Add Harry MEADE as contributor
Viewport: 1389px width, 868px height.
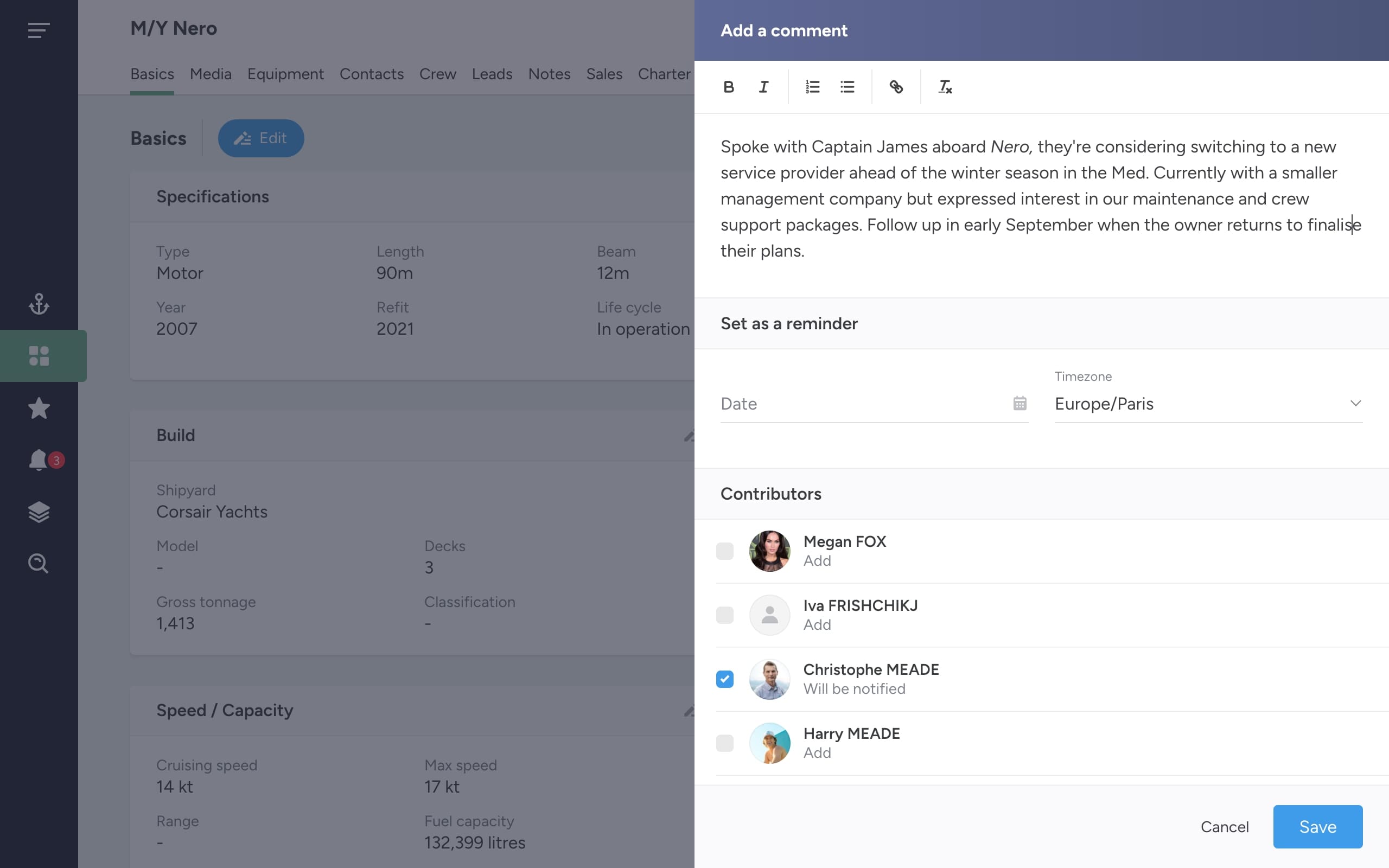coord(725,743)
